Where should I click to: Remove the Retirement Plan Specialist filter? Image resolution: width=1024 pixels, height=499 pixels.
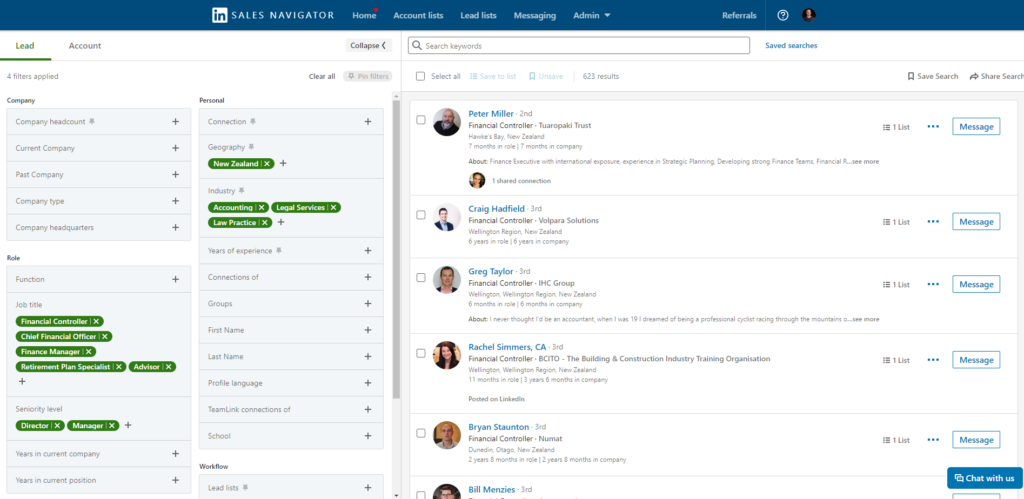(119, 366)
